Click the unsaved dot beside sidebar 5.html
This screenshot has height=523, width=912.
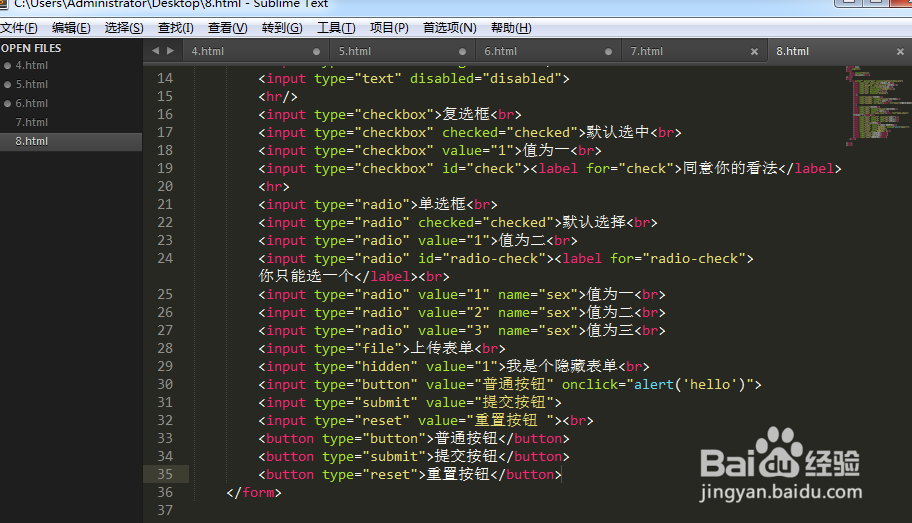click(8, 85)
